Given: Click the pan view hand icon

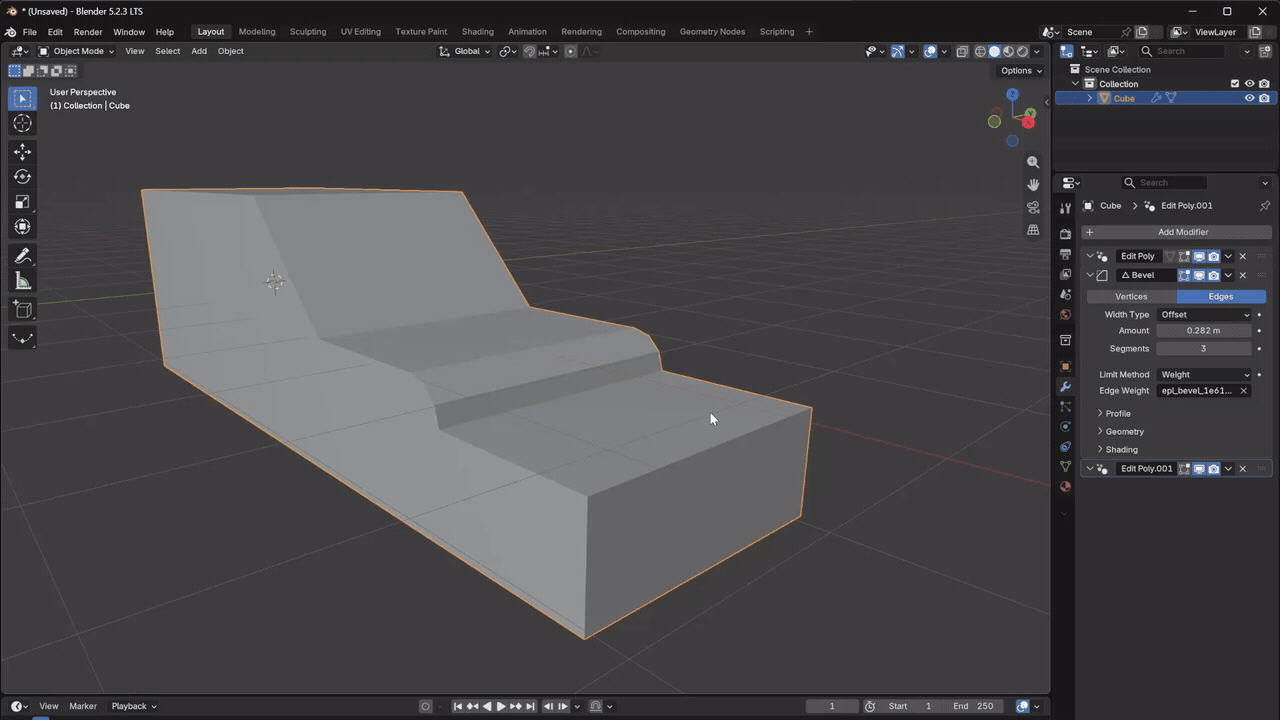Looking at the screenshot, I should coord(1033,185).
